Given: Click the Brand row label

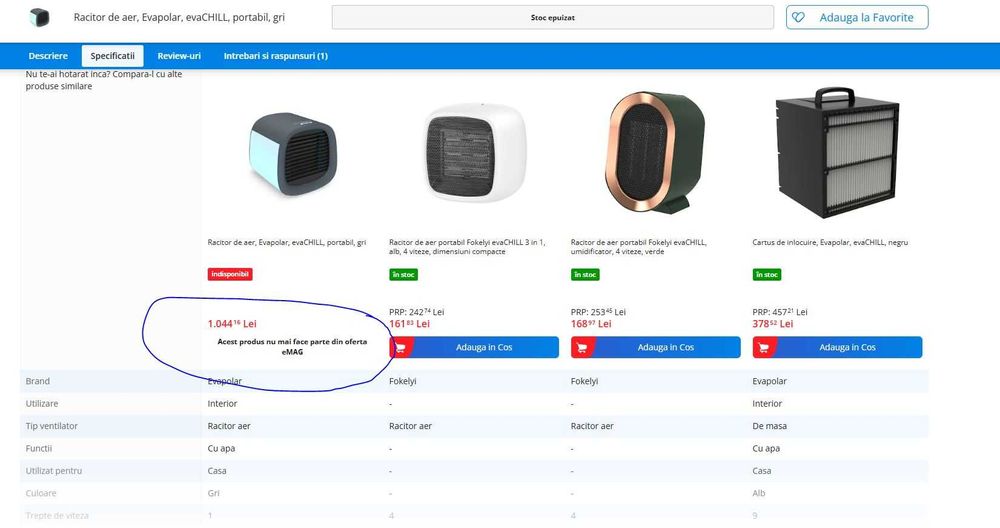Looking at the screenshot, I should click(x=38, y=381).
